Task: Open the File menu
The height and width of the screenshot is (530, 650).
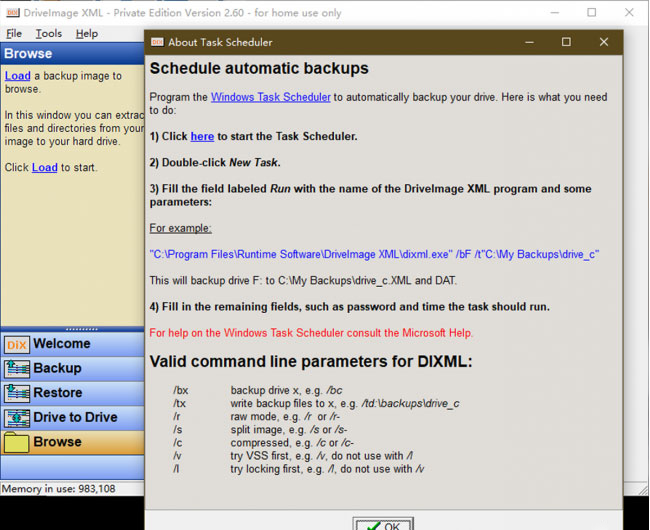Action: tap(14, 34)
